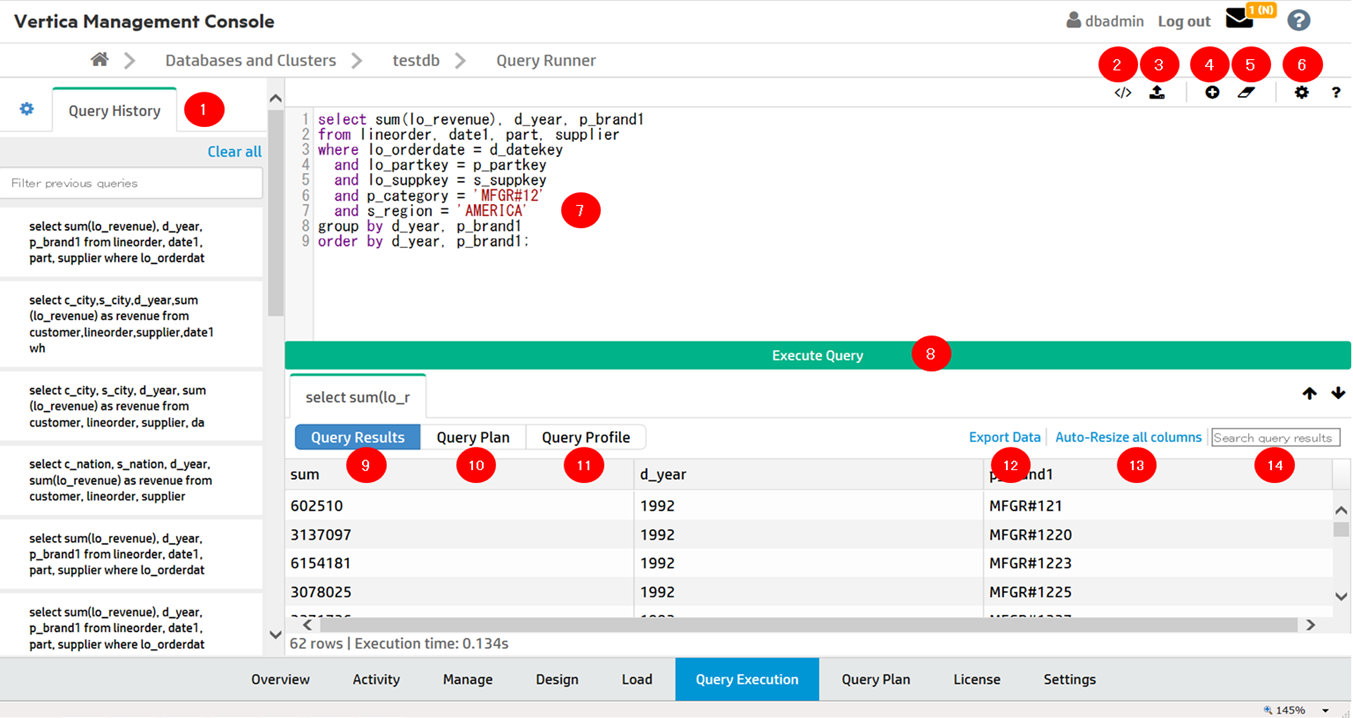Click the 1992 cell in the 3078025 row
The image size is (1353, 718).
tap(809, 592)
